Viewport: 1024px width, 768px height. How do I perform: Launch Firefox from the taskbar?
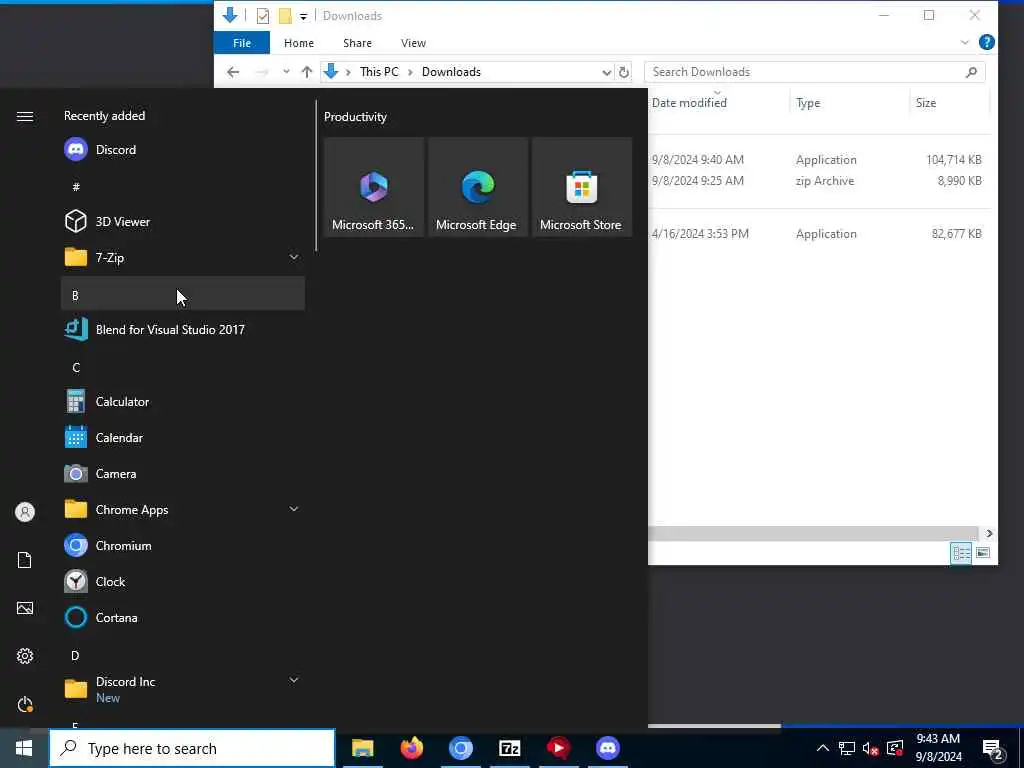pos(411,748)
